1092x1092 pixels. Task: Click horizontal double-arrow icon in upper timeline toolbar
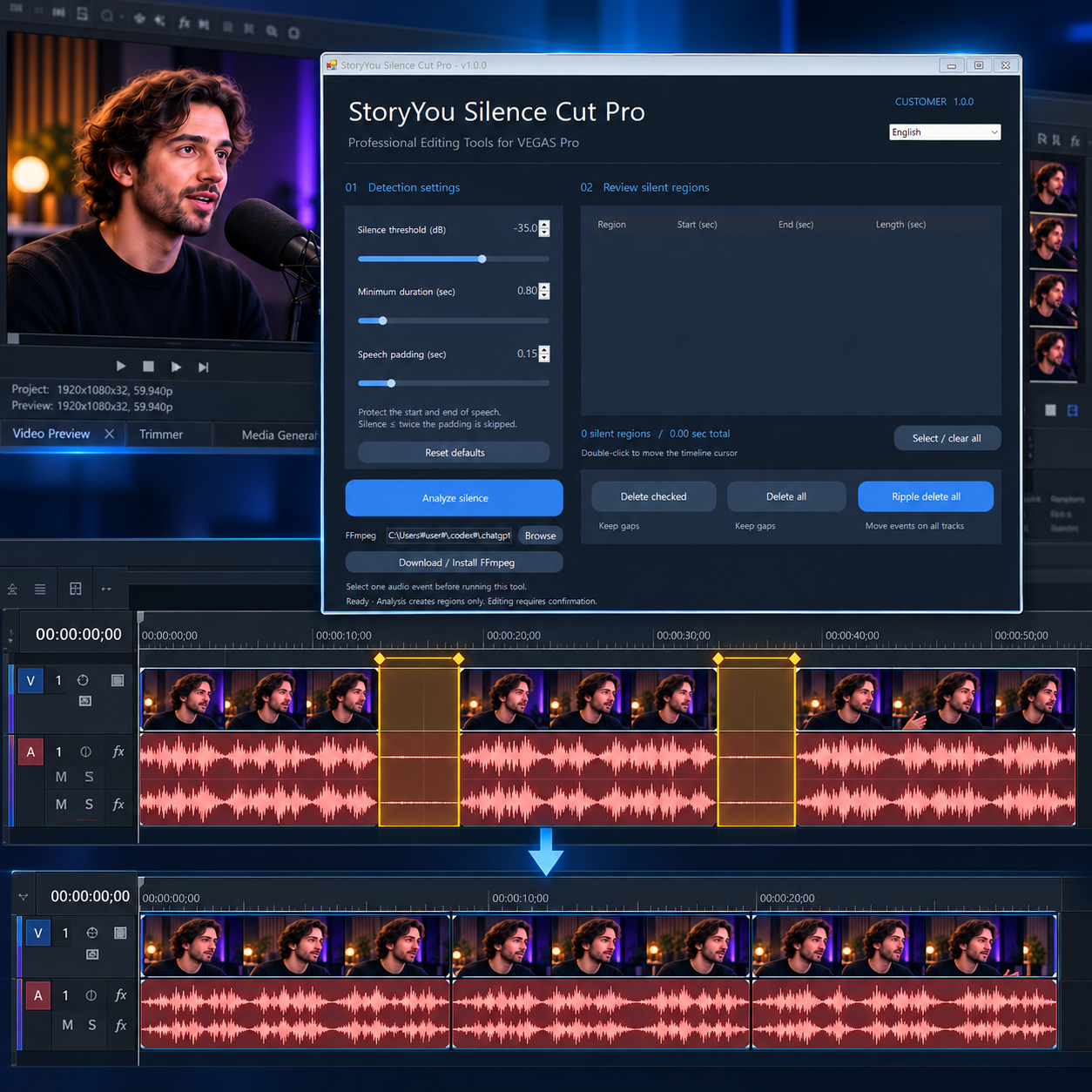(106, 590)
